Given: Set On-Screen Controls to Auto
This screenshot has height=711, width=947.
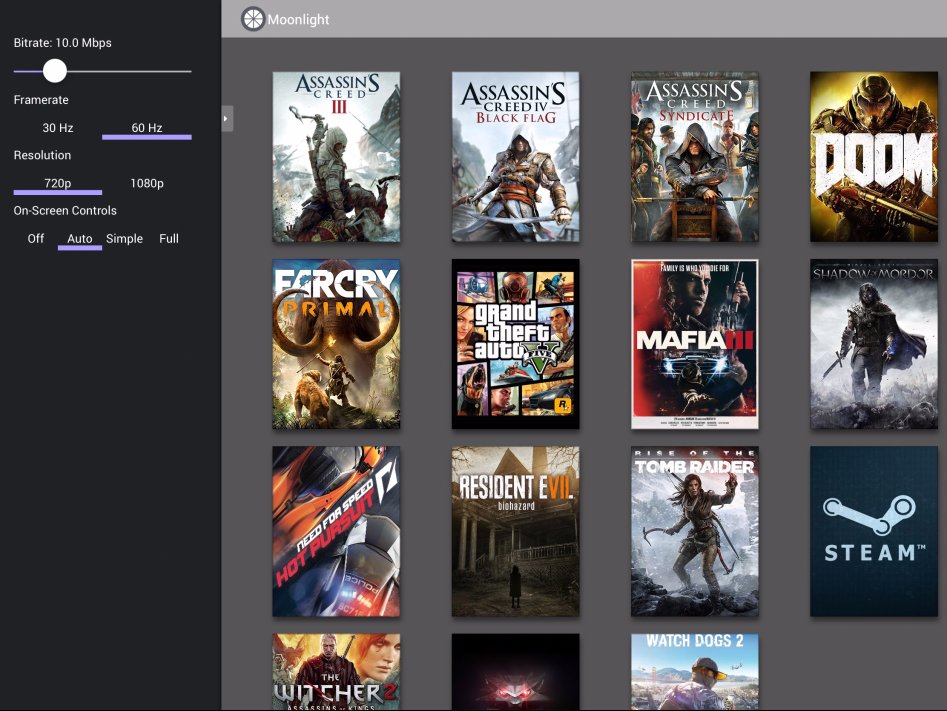Looking at the screenshot, I should (x=80, y=239).
